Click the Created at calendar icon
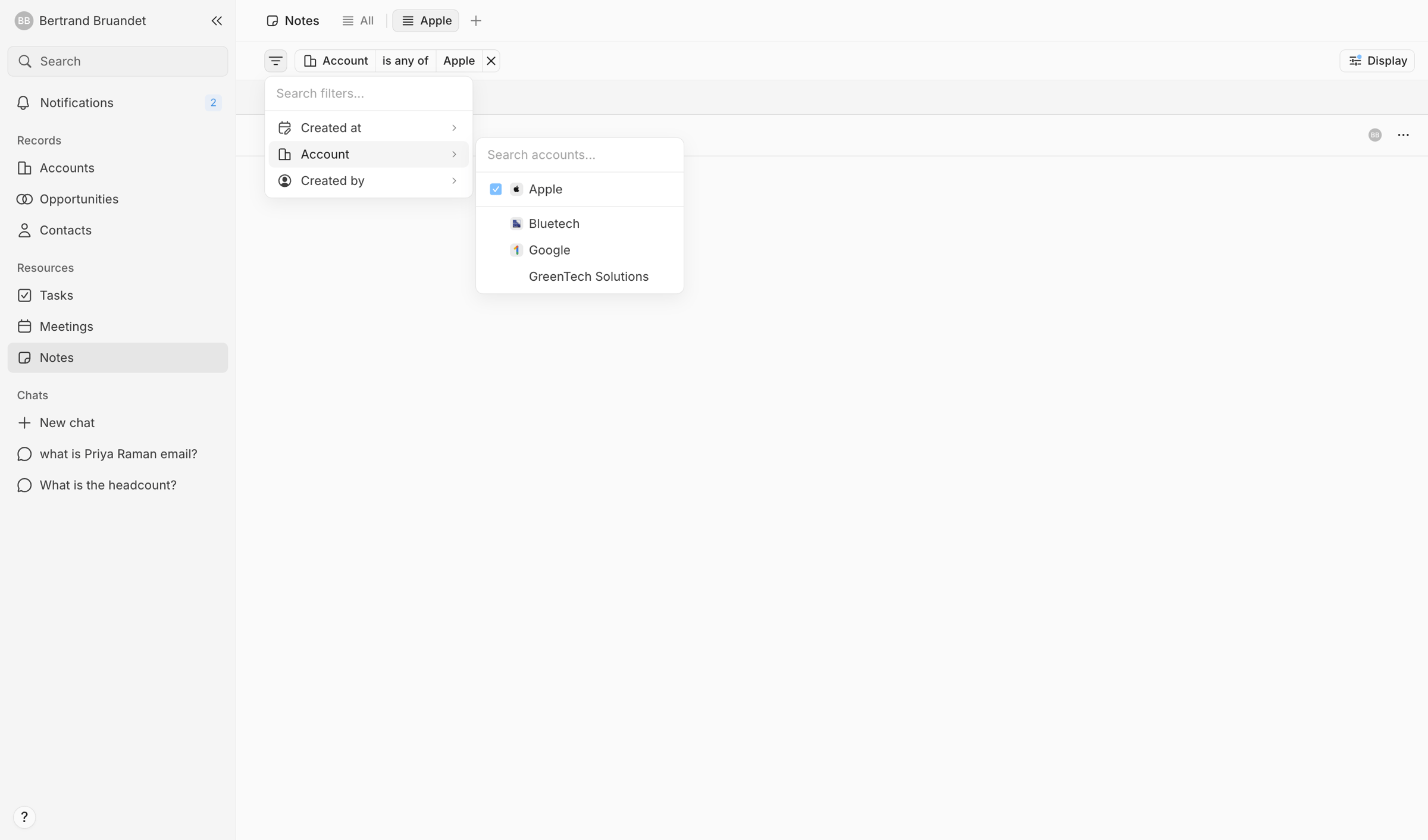 285,128
